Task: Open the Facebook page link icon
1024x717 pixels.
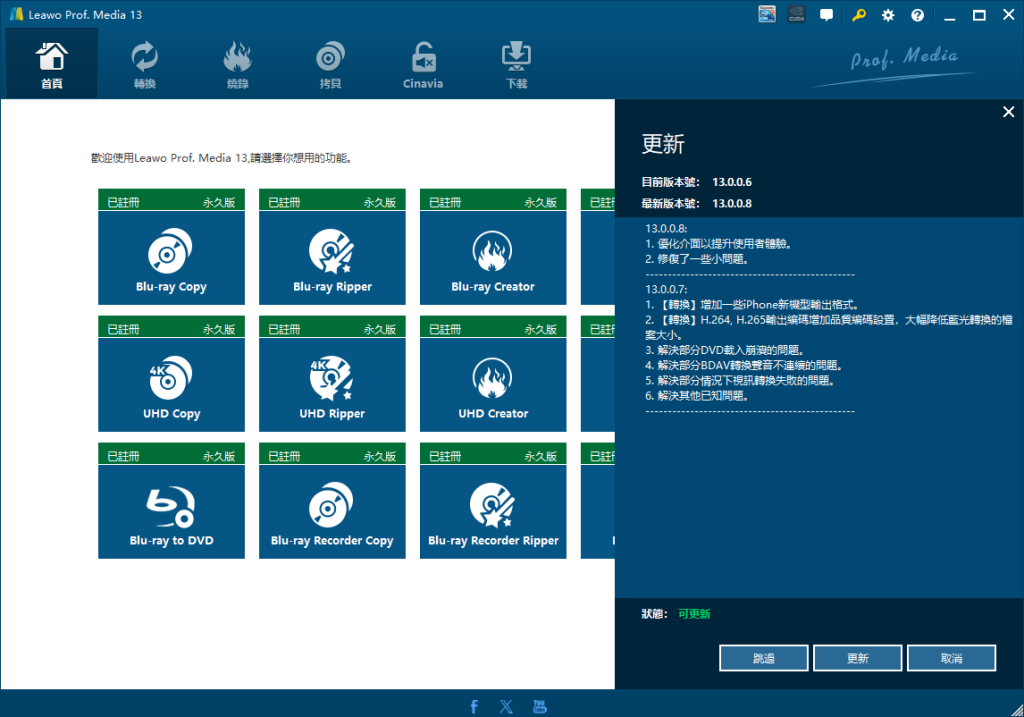Action: pos(474,706)
